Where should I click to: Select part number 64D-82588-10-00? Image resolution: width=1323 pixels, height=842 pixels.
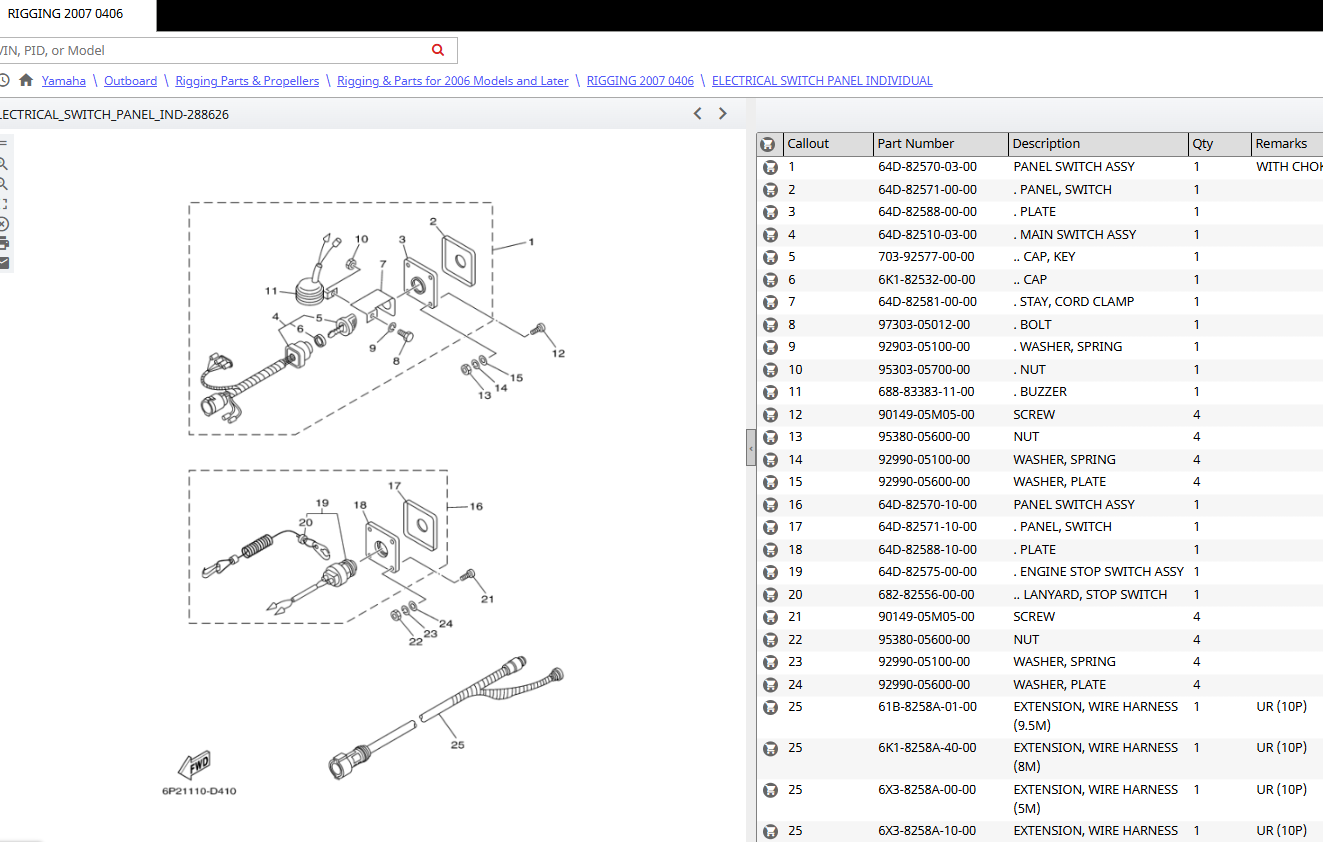click(x=927, y=550)
